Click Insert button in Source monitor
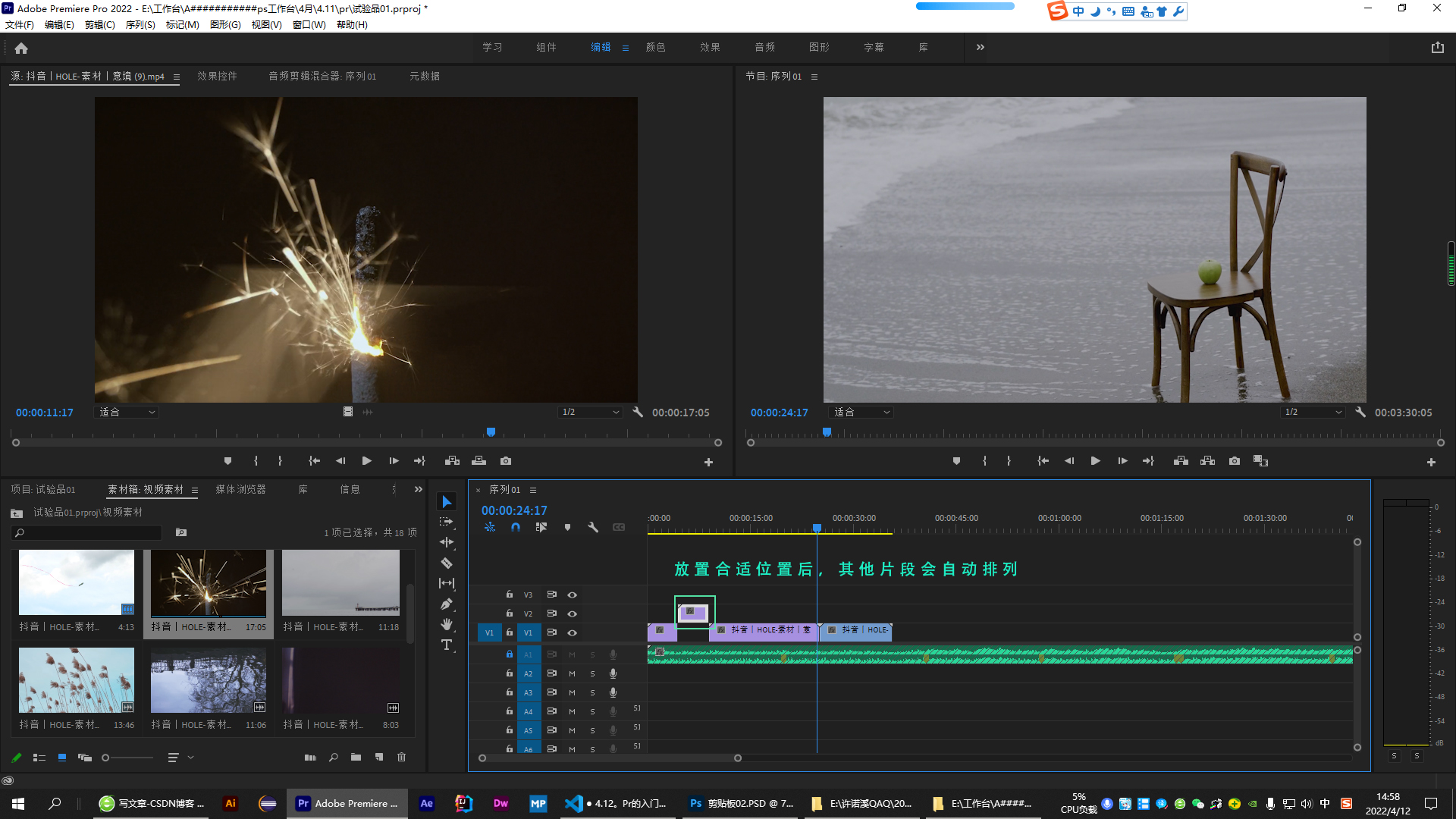 [x=452, y=460]
